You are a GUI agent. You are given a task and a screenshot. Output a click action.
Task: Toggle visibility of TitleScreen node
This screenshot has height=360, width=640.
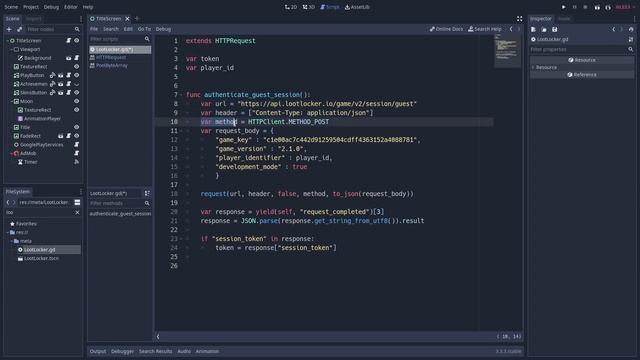tap(76, 40)
